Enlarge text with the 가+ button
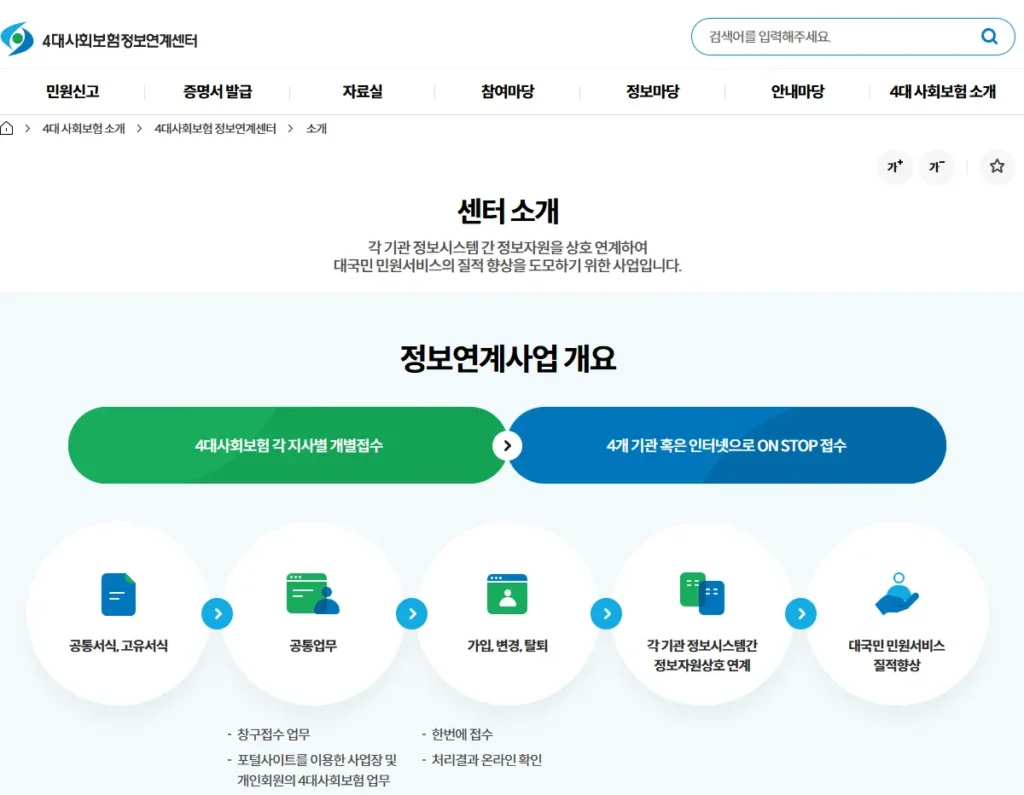This screenshot has height=795, width=1024. [893, 167]
